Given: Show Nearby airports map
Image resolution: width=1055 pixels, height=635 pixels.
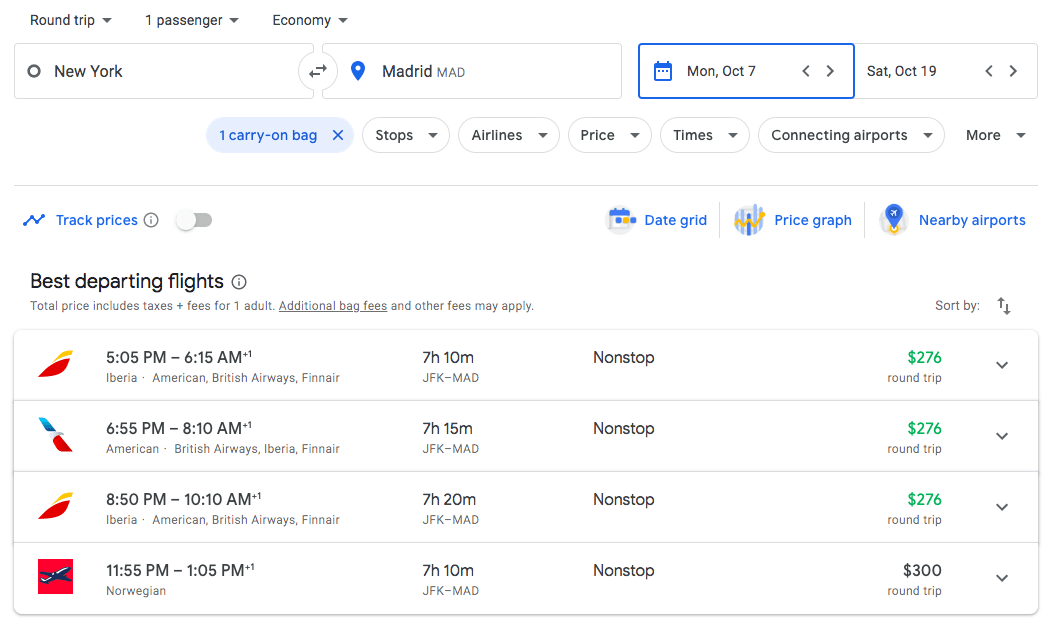Looking at the screenshot, I should (953, 220).
